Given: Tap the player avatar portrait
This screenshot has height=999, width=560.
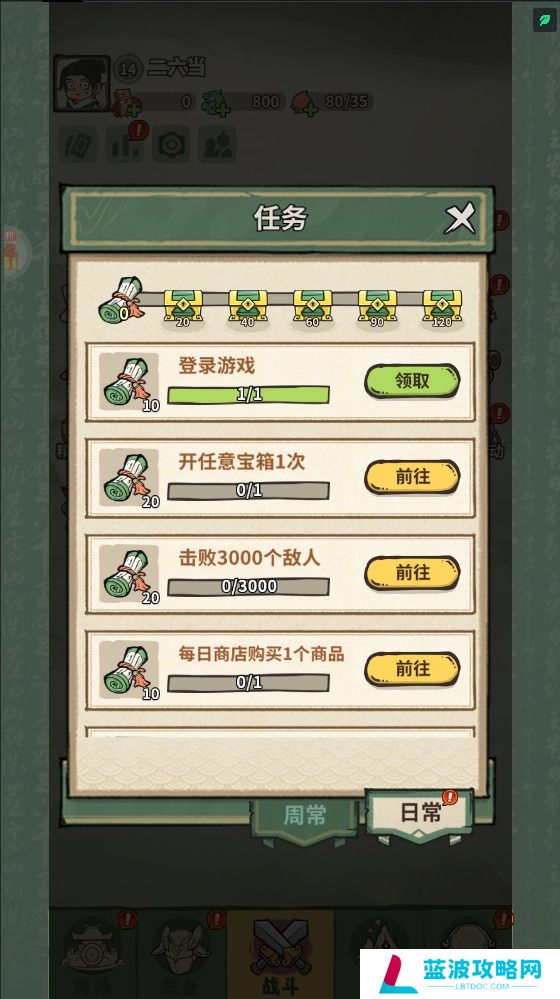Looking at the screenshot, I should click(81, 83).
